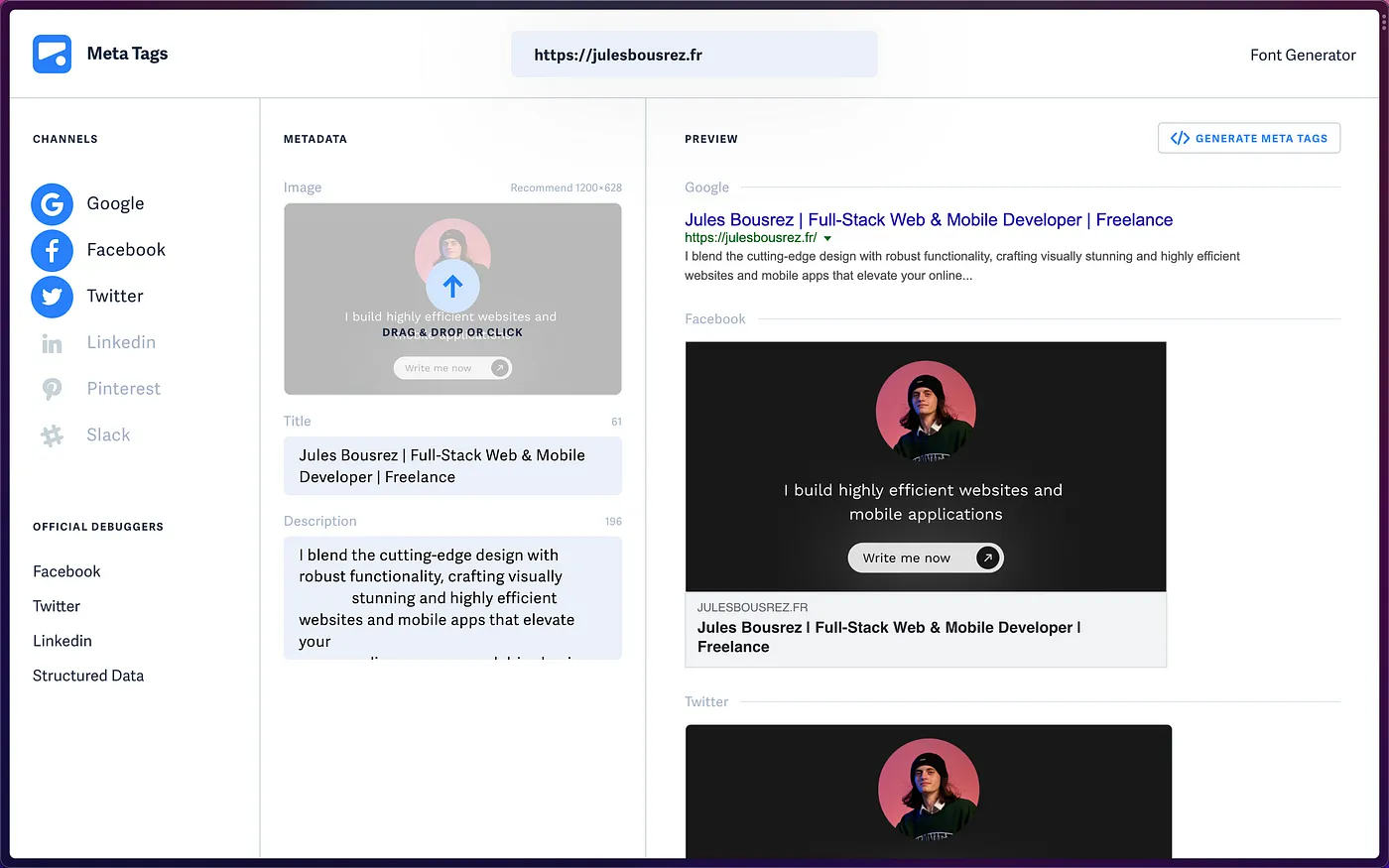Toggle the Facebook channel icon

click(52, 250)
